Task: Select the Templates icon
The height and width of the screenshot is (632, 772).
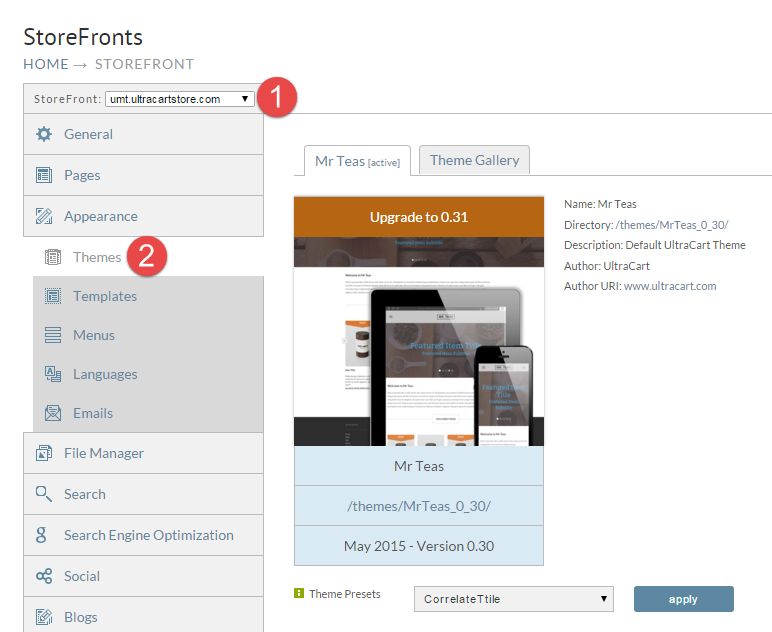Action: coord(53,296)
